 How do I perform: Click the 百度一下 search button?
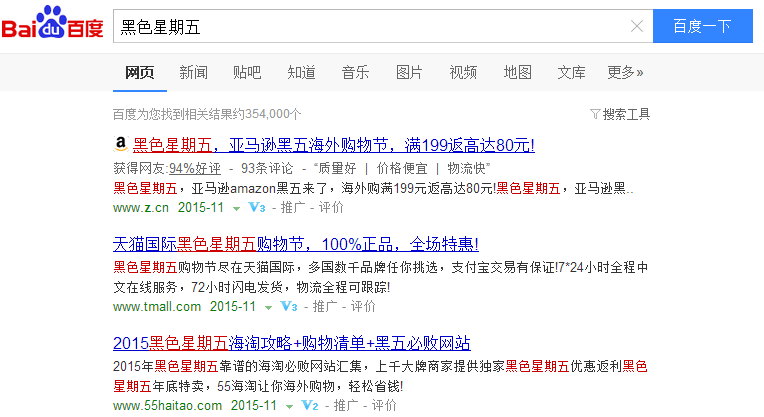click(703, 26)
